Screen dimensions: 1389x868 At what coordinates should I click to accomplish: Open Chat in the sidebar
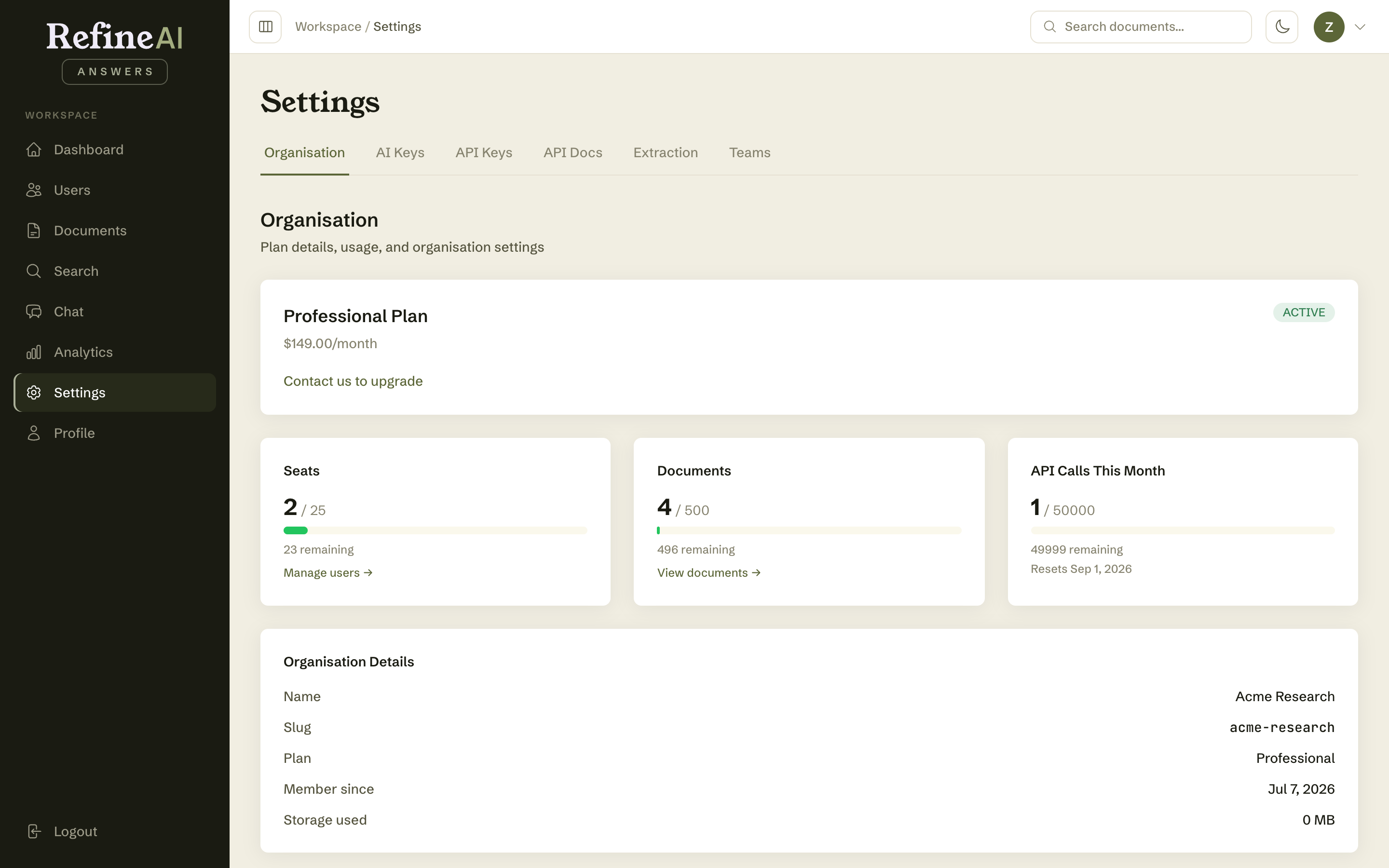pos(115,312)
